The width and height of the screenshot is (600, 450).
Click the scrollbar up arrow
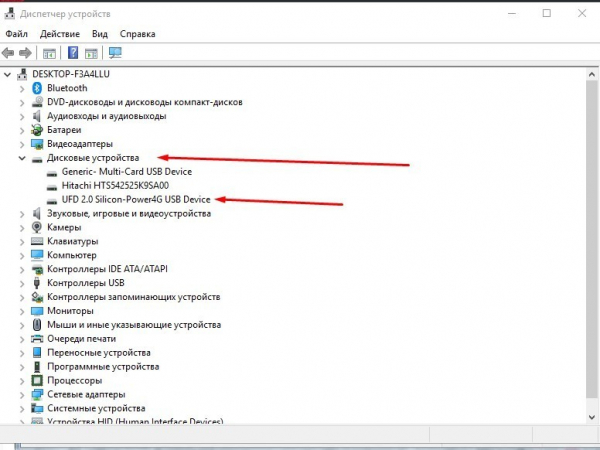tap(592, 74)
